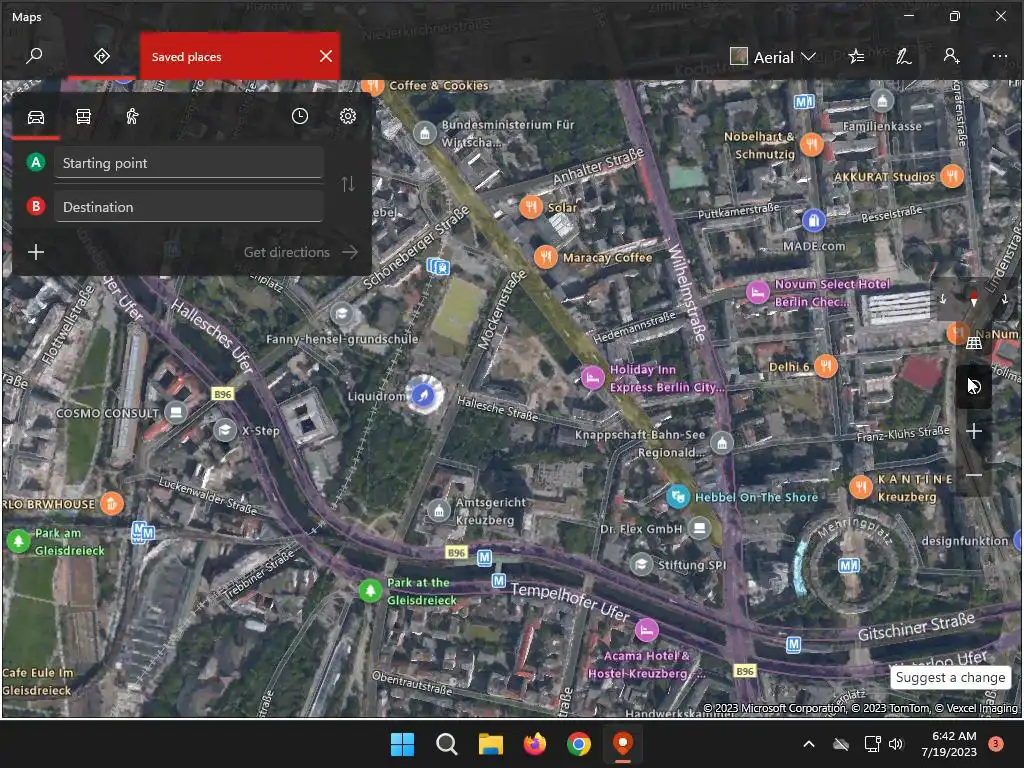The height and width of the screenshot is (768, 1024).
Task: Zoom out with the minus button
Action: click(974, 475)
